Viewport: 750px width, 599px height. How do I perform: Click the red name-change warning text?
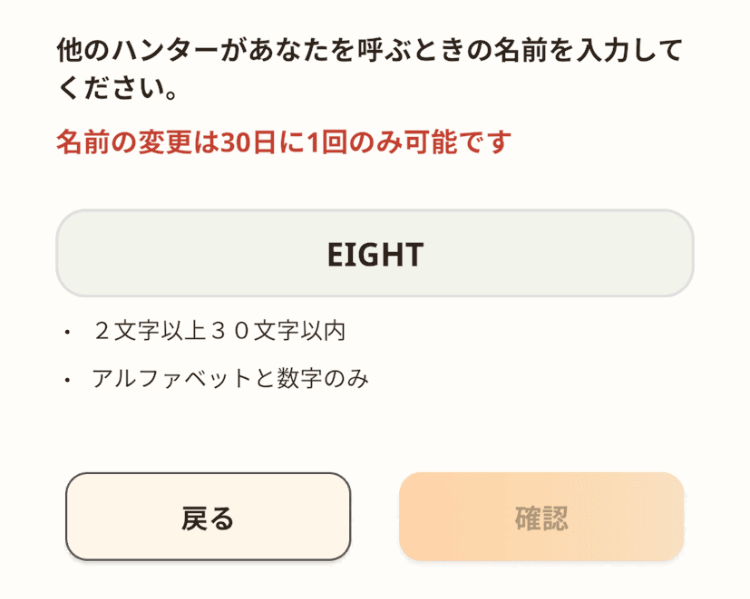pos(283,142)
